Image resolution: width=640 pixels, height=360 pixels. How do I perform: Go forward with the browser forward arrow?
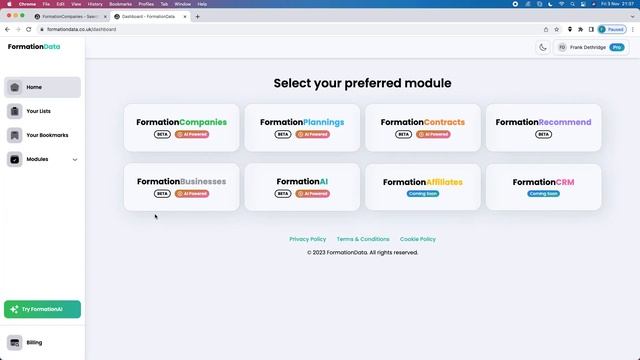coord(18,29)
